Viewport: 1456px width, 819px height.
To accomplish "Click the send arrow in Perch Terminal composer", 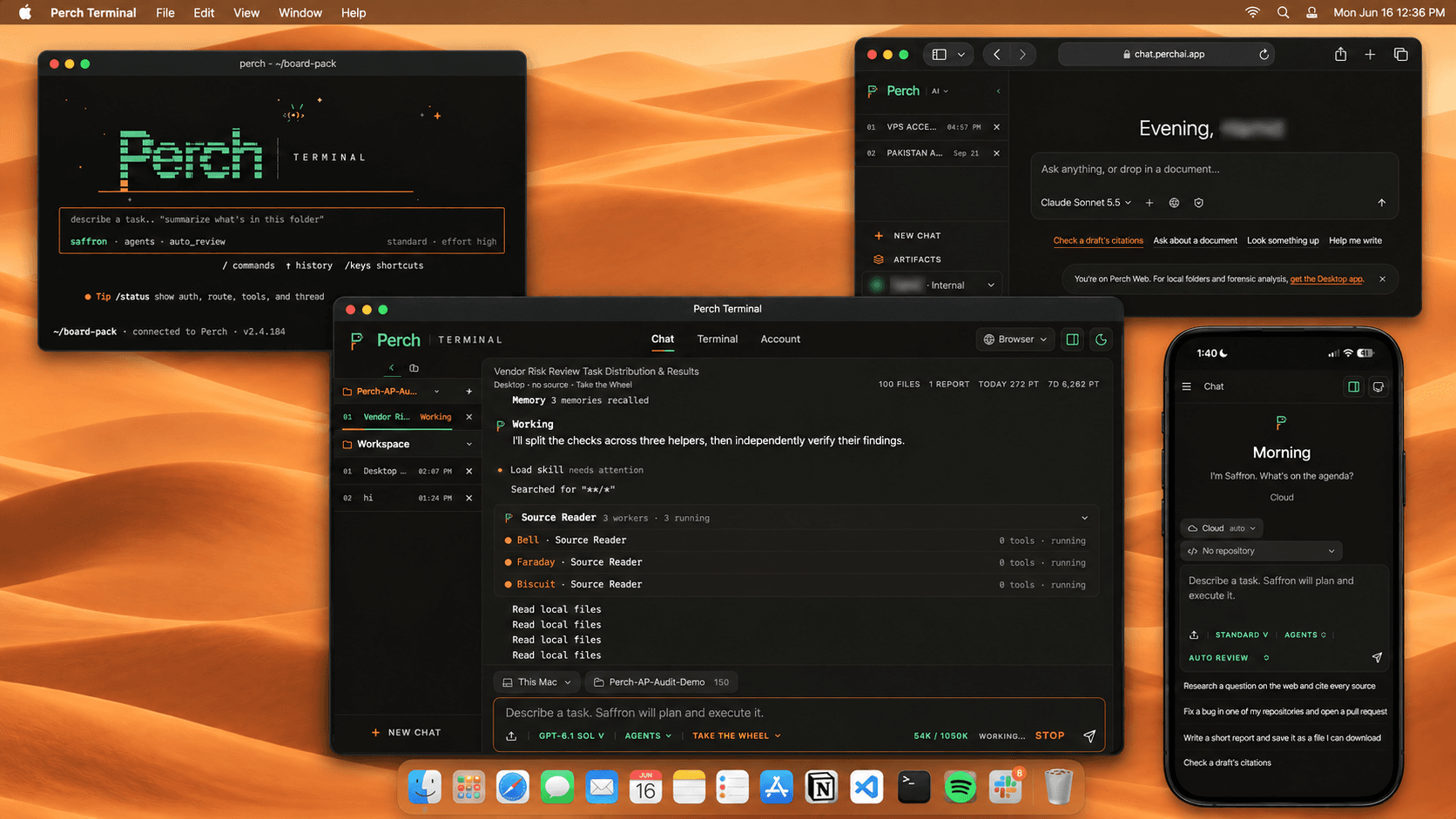I will coord(1089,736).
